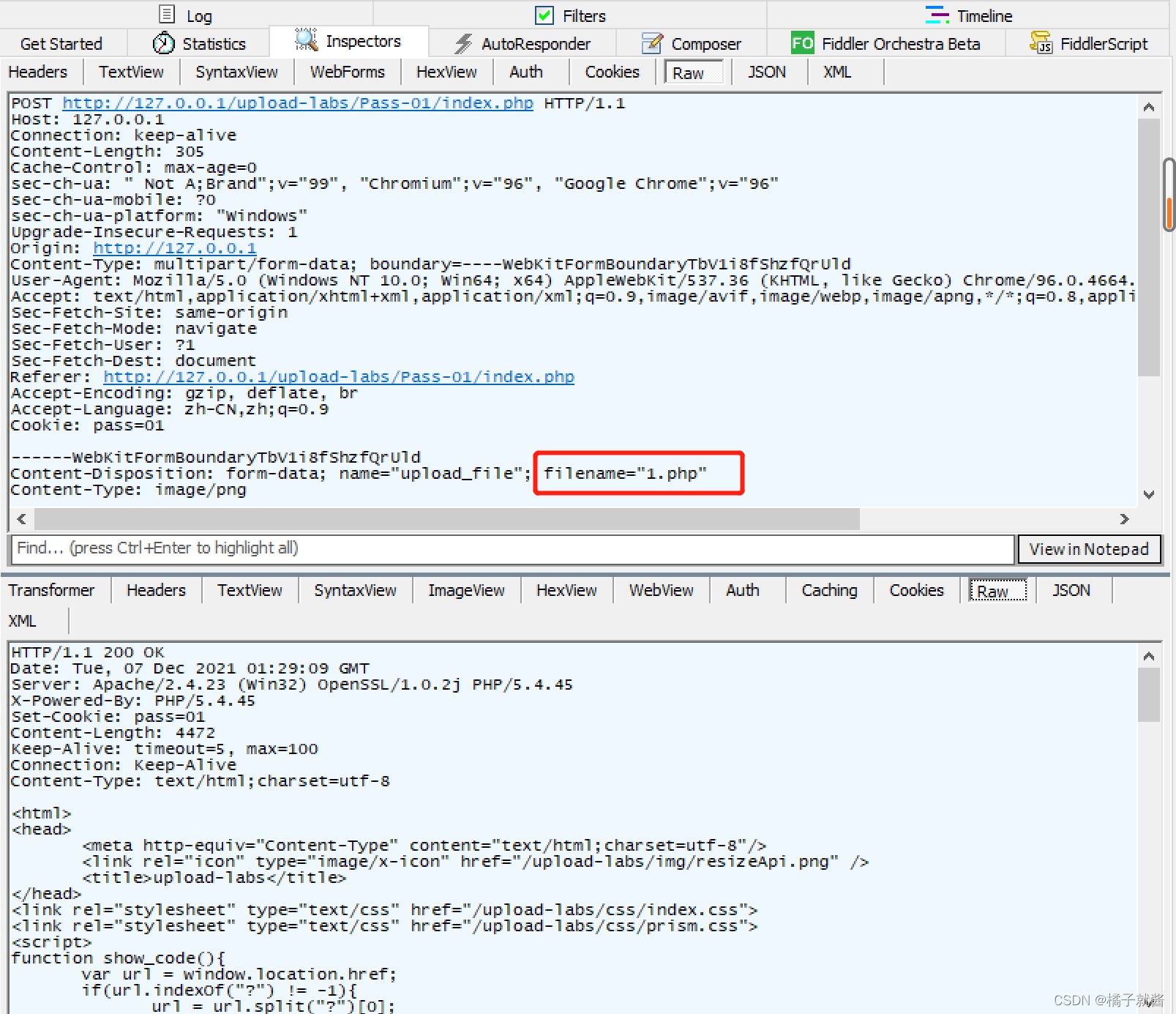
Task: Open the Statistics tab
Action: [x=200, y=44]
